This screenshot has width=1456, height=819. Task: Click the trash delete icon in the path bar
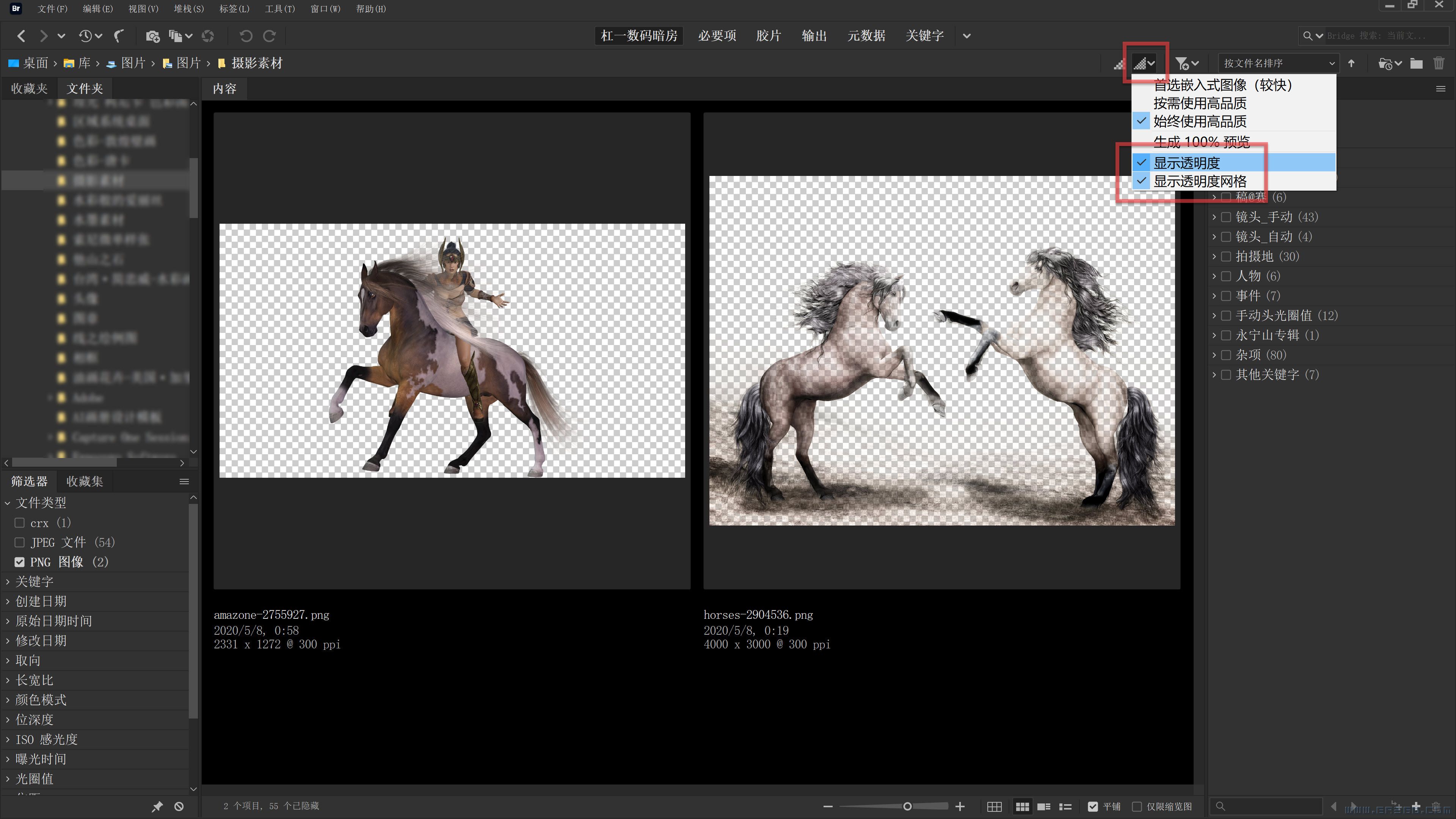click(1439, 63)
